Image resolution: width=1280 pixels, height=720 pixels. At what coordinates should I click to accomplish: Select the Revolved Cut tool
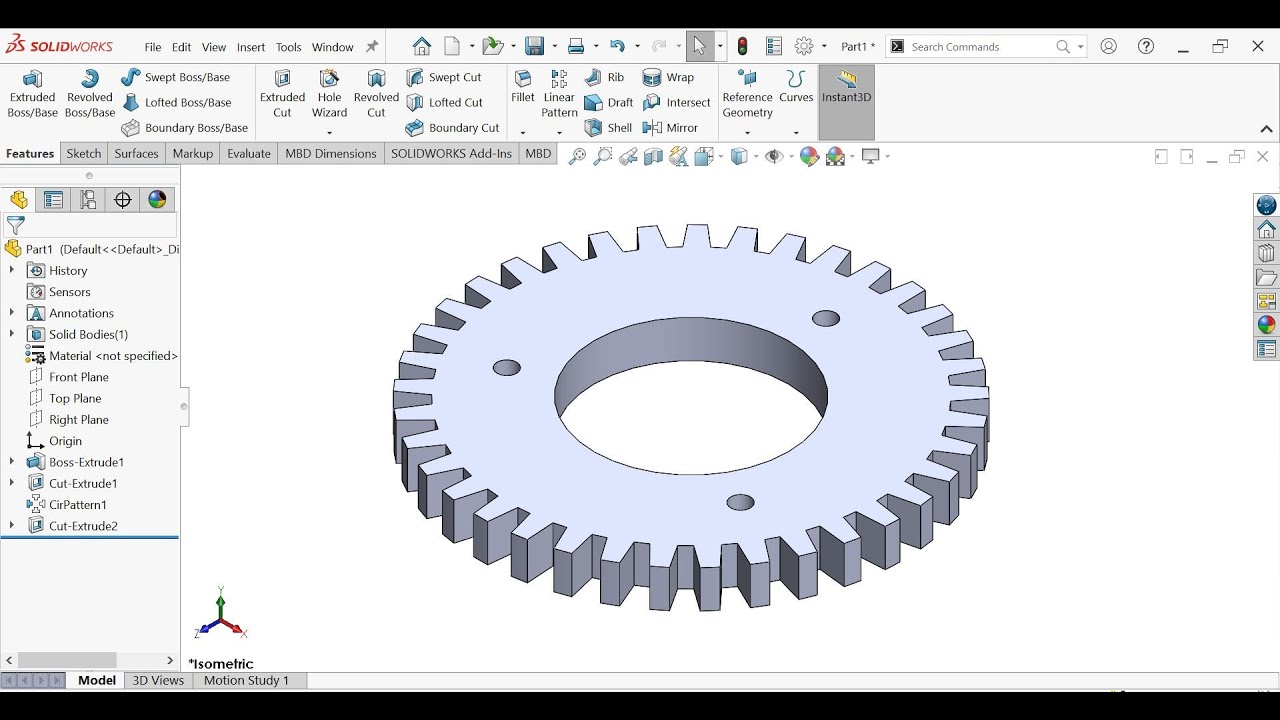[376, 94]
